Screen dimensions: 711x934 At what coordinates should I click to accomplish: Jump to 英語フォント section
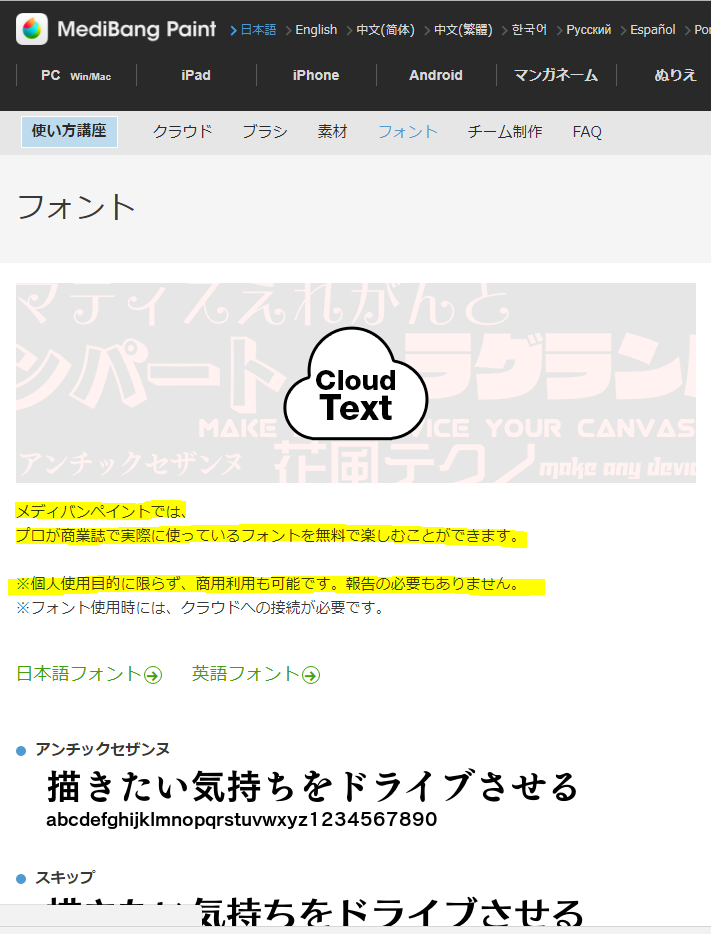click(246, 674)
